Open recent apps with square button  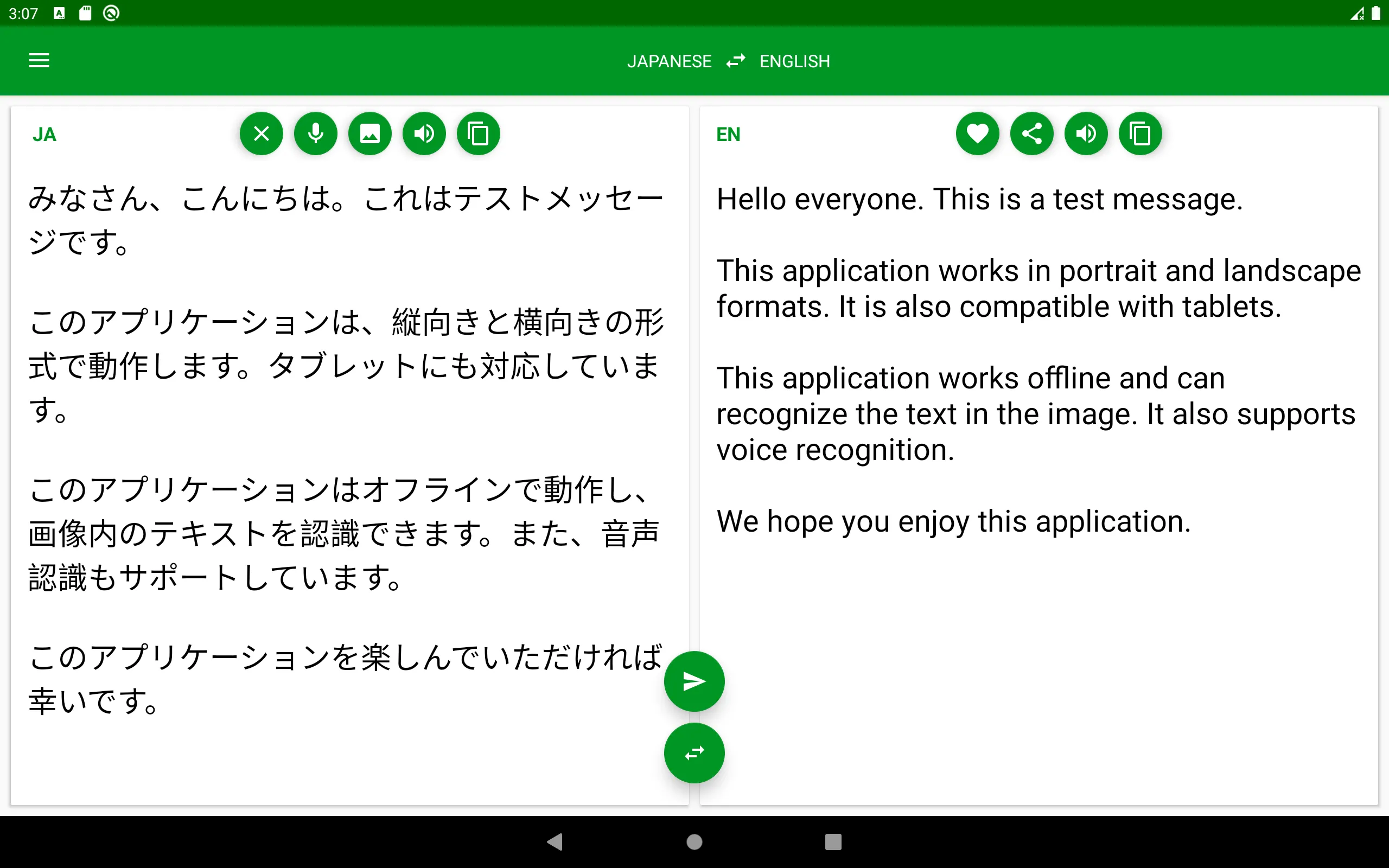point(833,842)
